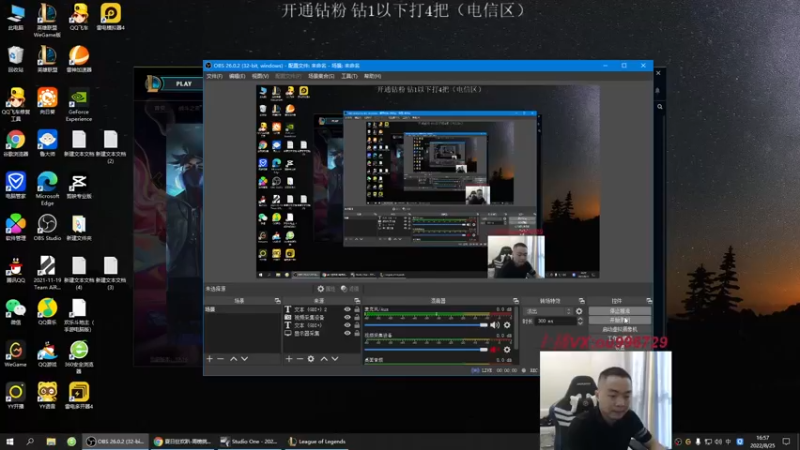The image size is (800, 450).
Task: Open desktop audio mixer settings gear
Action: coord(507,325)
